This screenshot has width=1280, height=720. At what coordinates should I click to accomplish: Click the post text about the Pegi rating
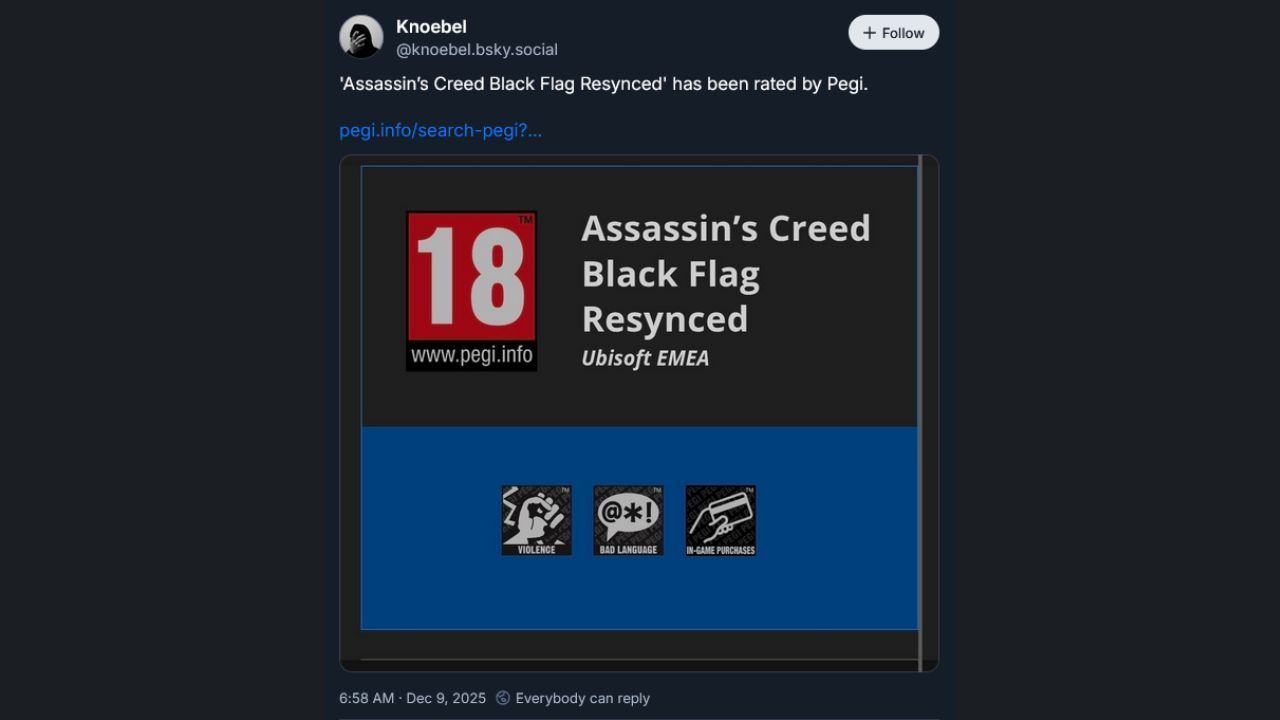603,84
